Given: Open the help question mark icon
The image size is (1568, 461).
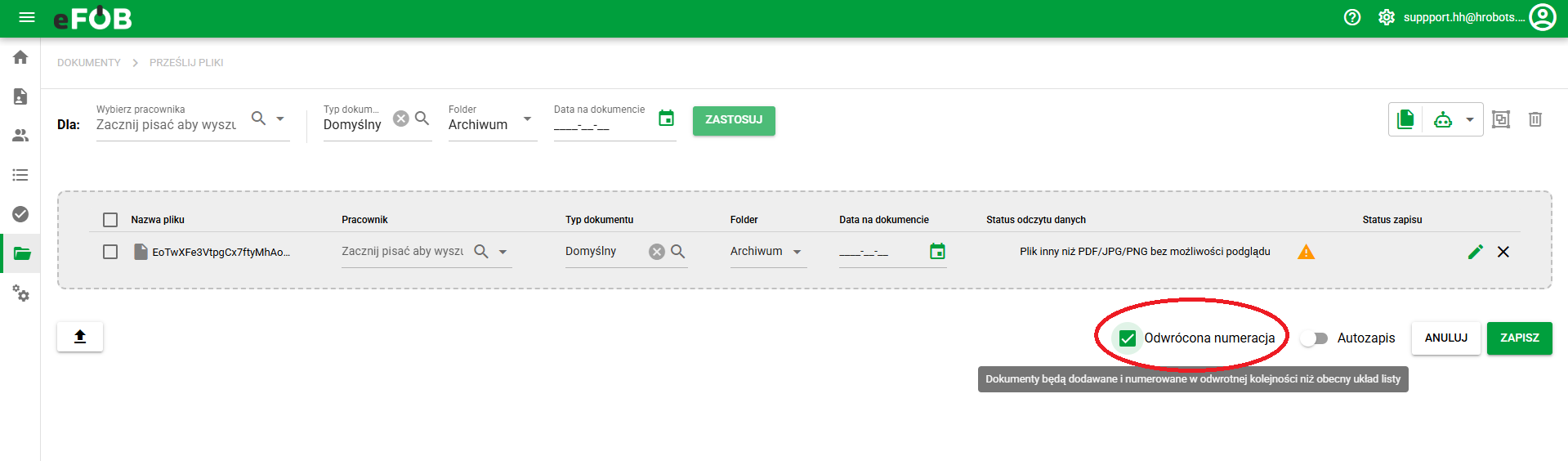Looking at the screenshot, I should [1352, 17].
